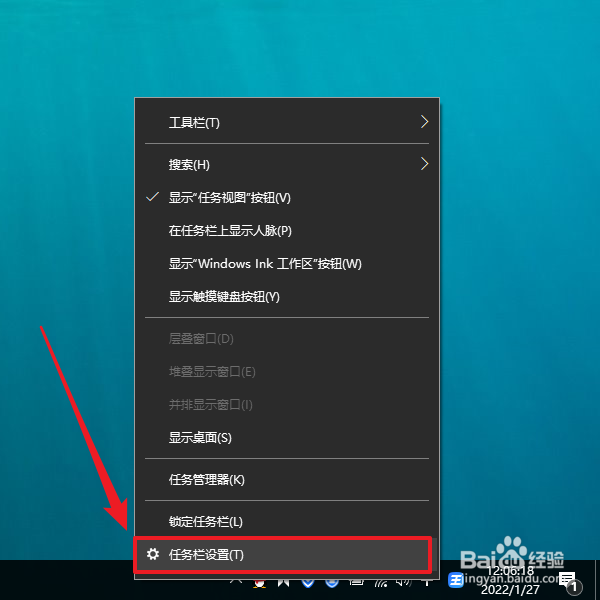
Task: Select 显示桌面(S) menu entry
Action: pyautogui.click(x=287, y=437)
